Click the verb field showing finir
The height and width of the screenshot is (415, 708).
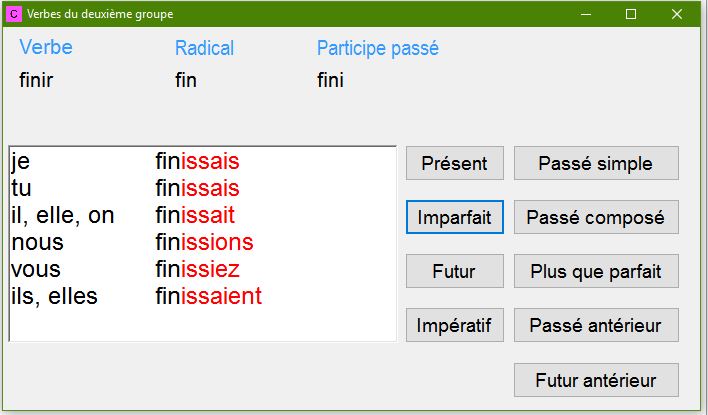(x=36, y=80)
